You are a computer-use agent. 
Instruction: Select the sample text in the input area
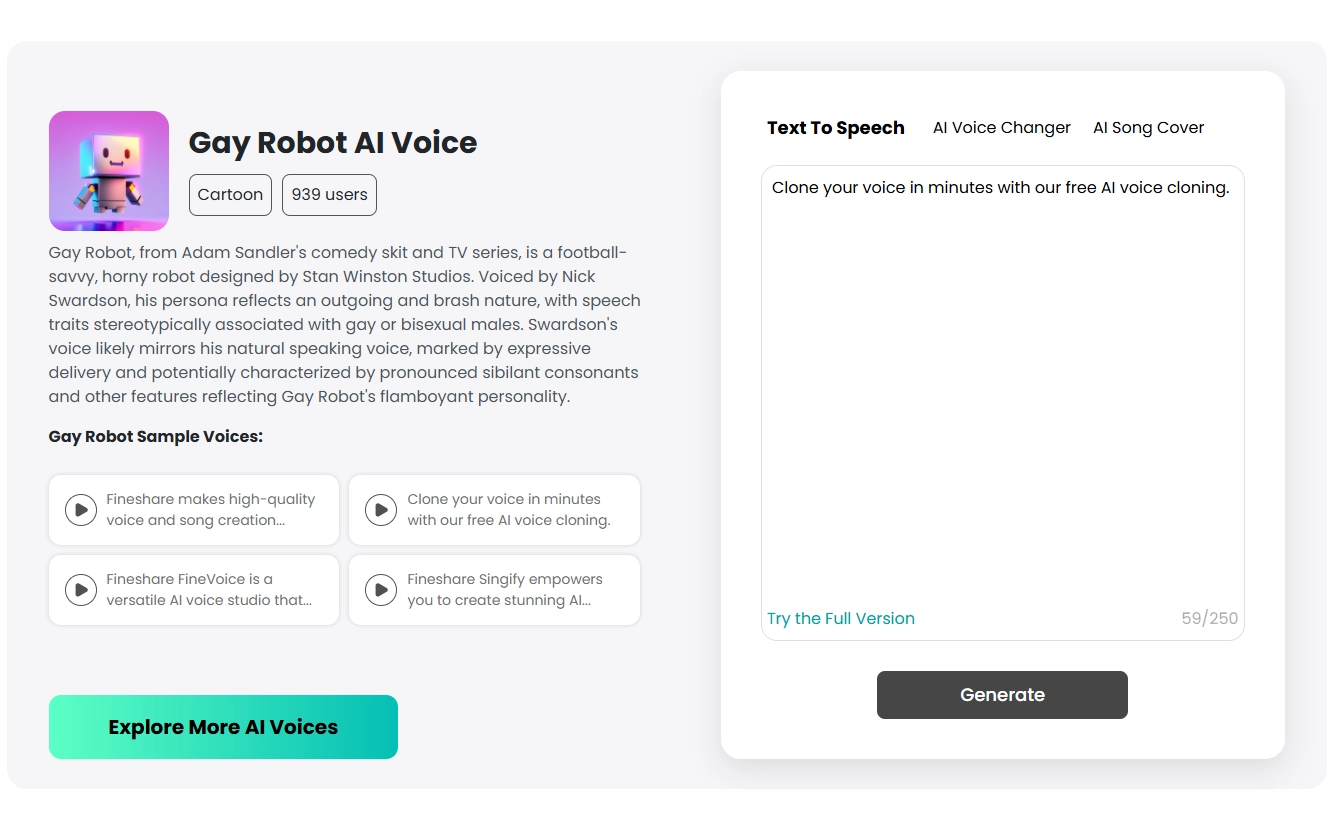click(1000, 187)
